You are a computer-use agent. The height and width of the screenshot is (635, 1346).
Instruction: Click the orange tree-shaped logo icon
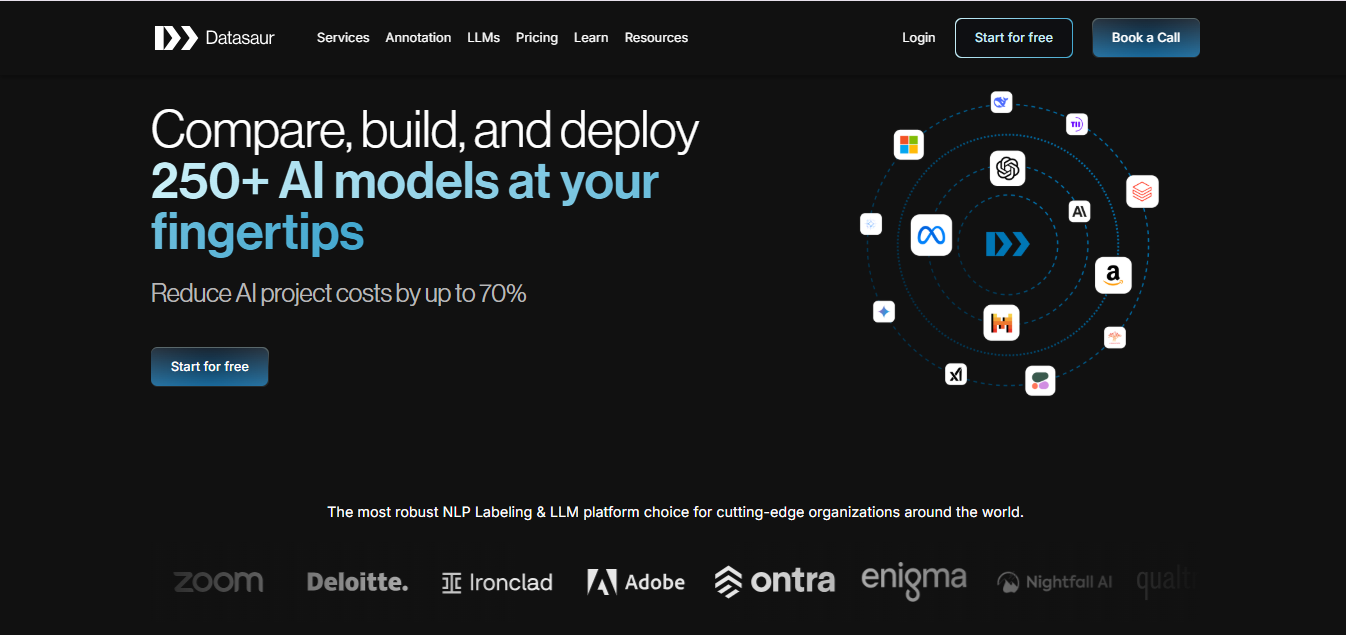(x=1115, y=337)
